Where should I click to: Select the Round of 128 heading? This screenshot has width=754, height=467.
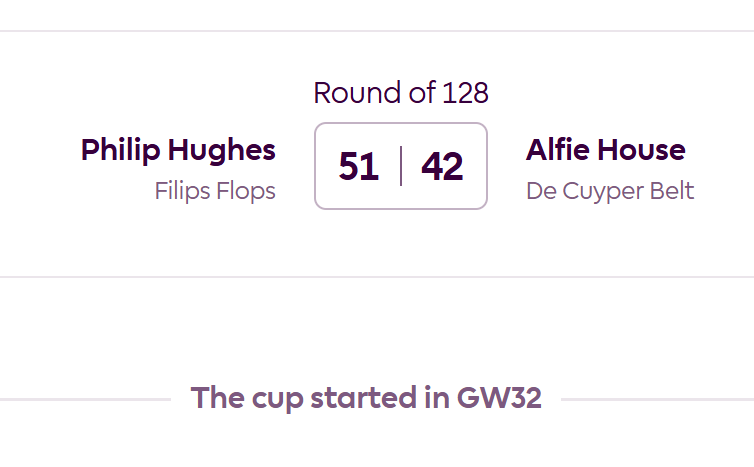tap(400, 93)
